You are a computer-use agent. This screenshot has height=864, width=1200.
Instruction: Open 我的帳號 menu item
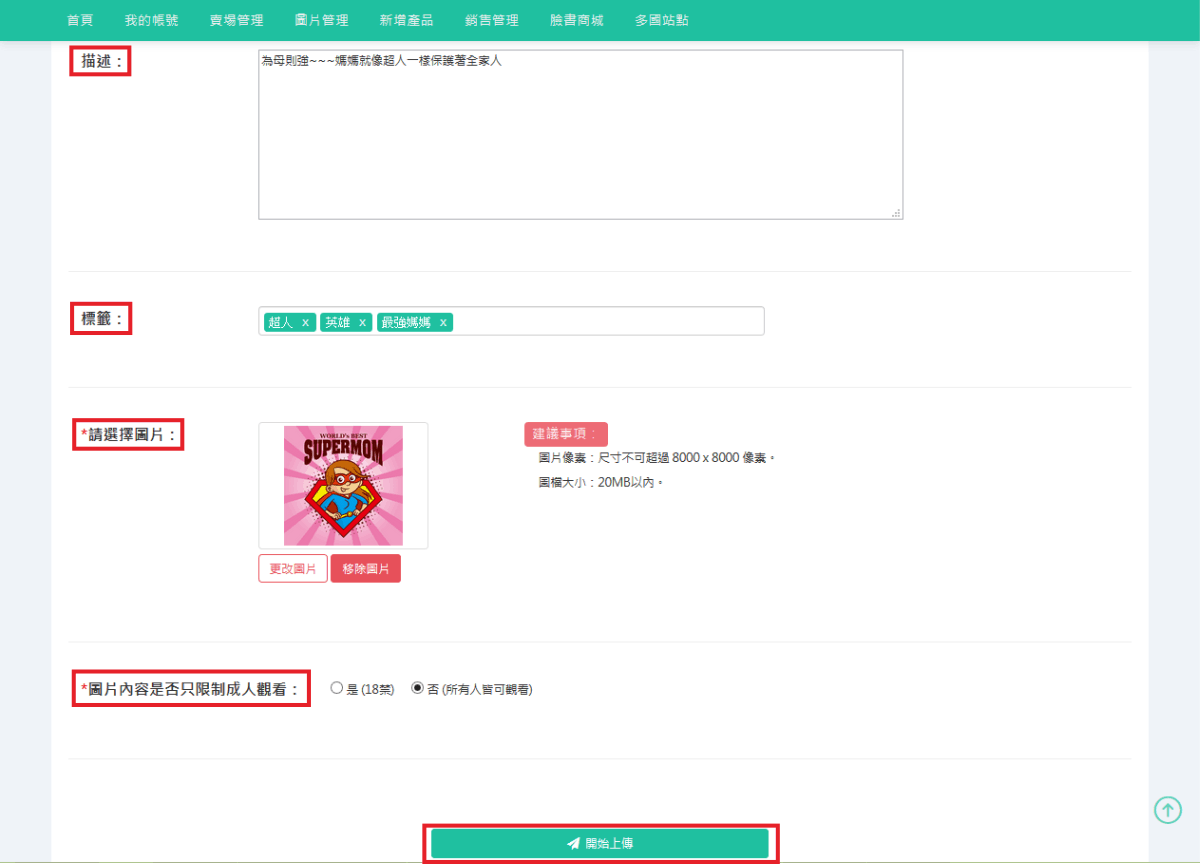(x=151, y=20)
